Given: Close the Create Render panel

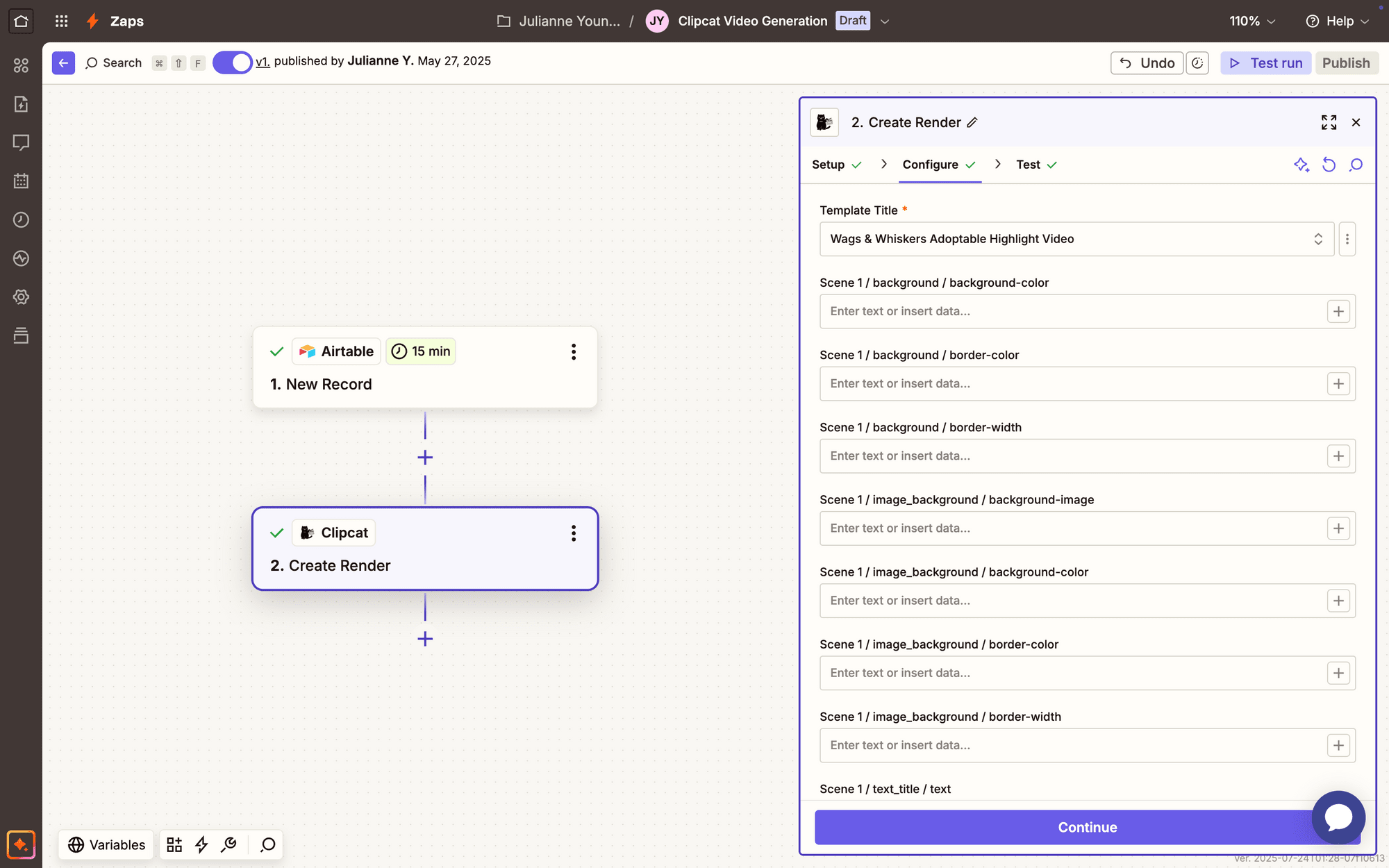Looking at the screenshot, I should pos(1356,122).
